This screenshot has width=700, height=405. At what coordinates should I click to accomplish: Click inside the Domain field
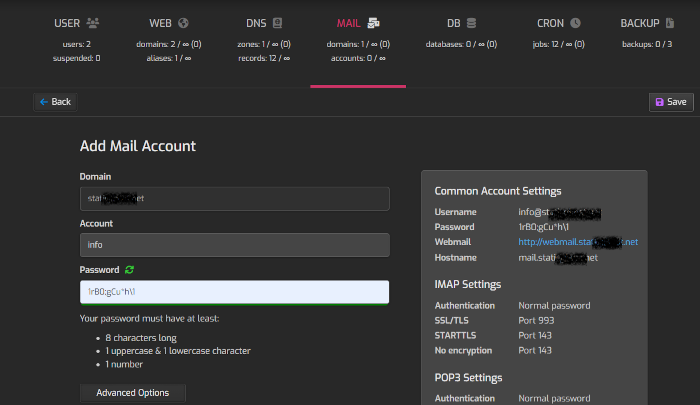pos(234,198)
